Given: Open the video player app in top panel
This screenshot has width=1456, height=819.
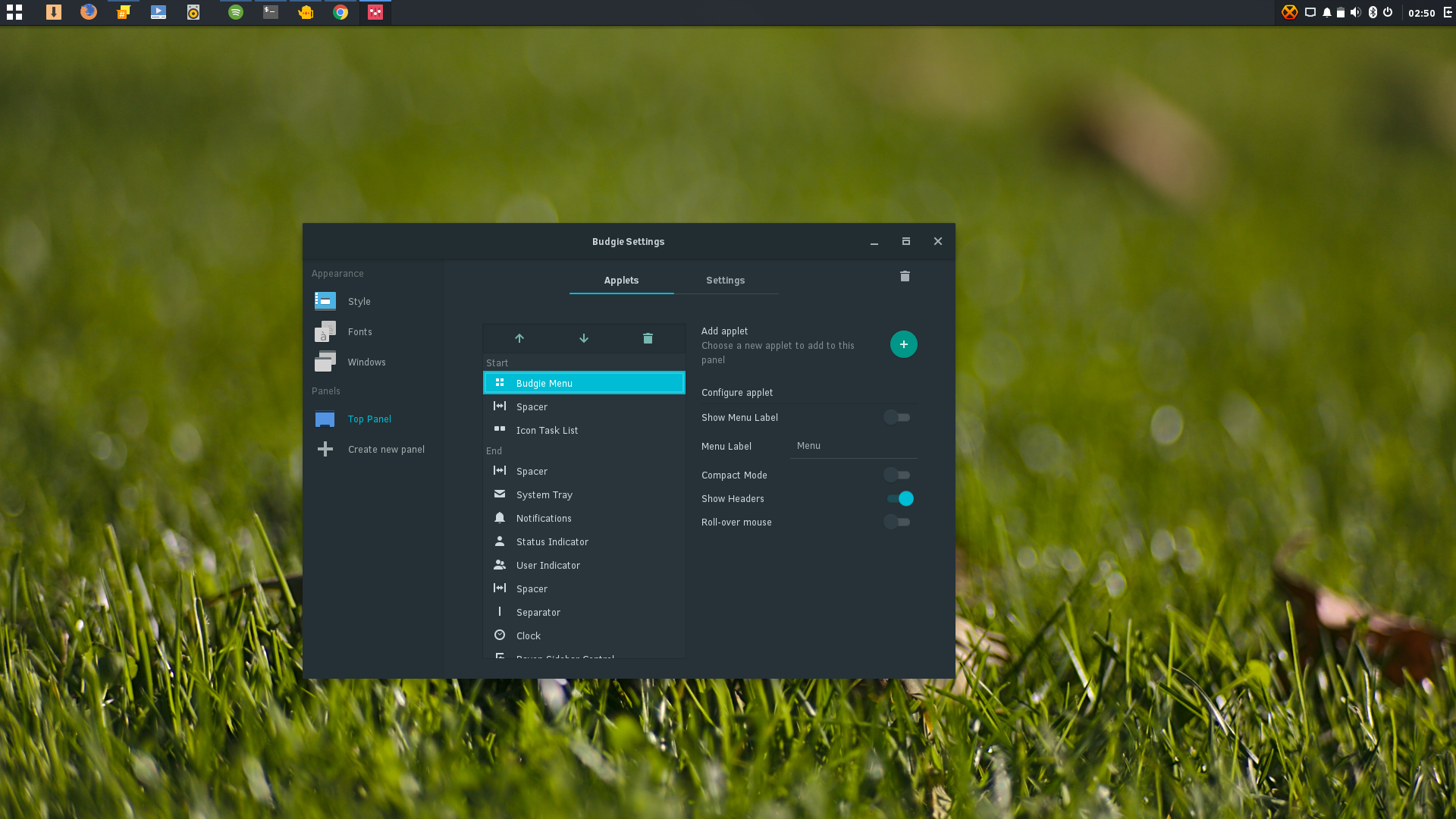Looking at the screenshot, I should pos(158,12).
